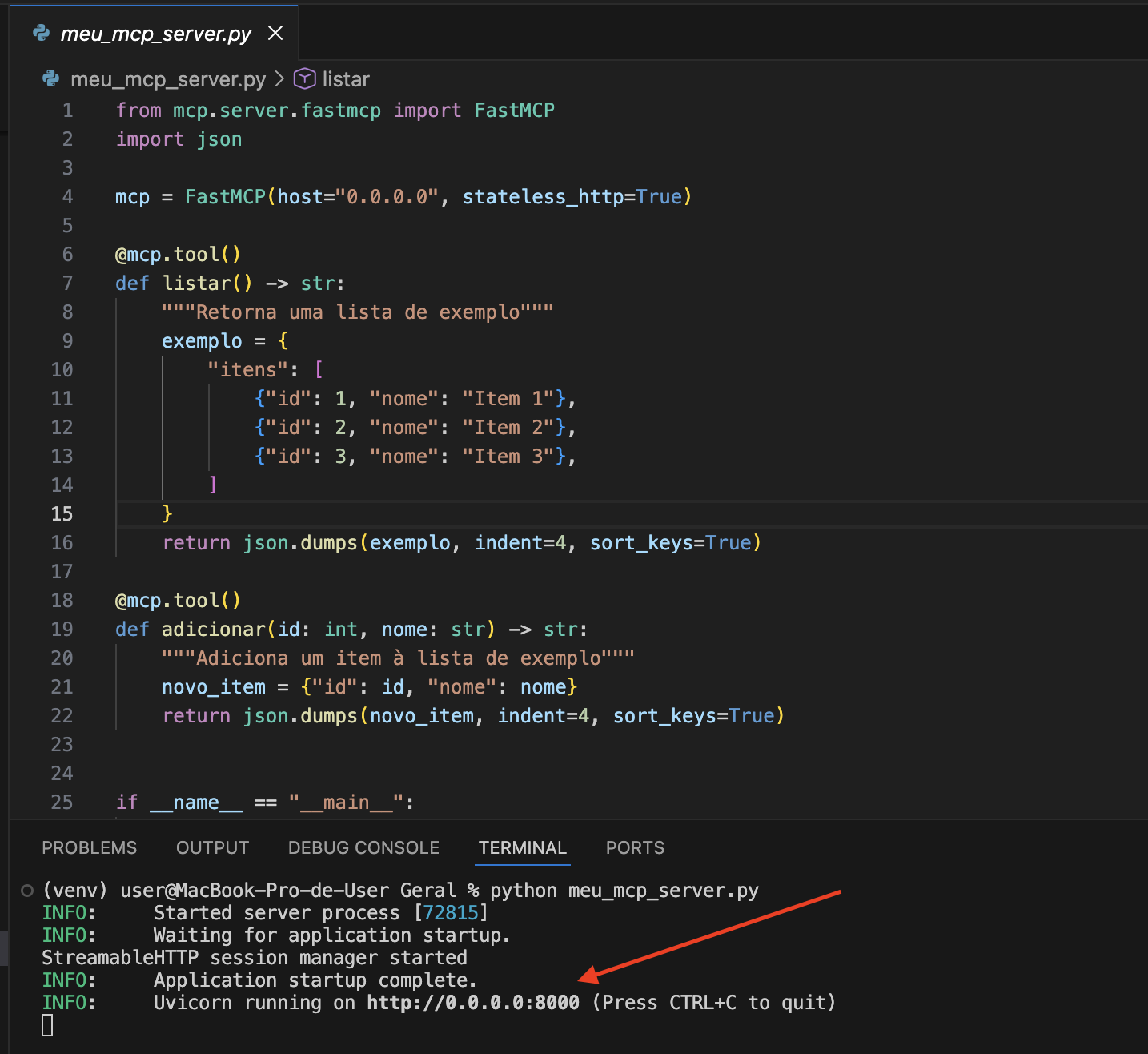Click the '"__main__"' string on line 25
Screen dimensions: 1148x1054
coord(347,803)
